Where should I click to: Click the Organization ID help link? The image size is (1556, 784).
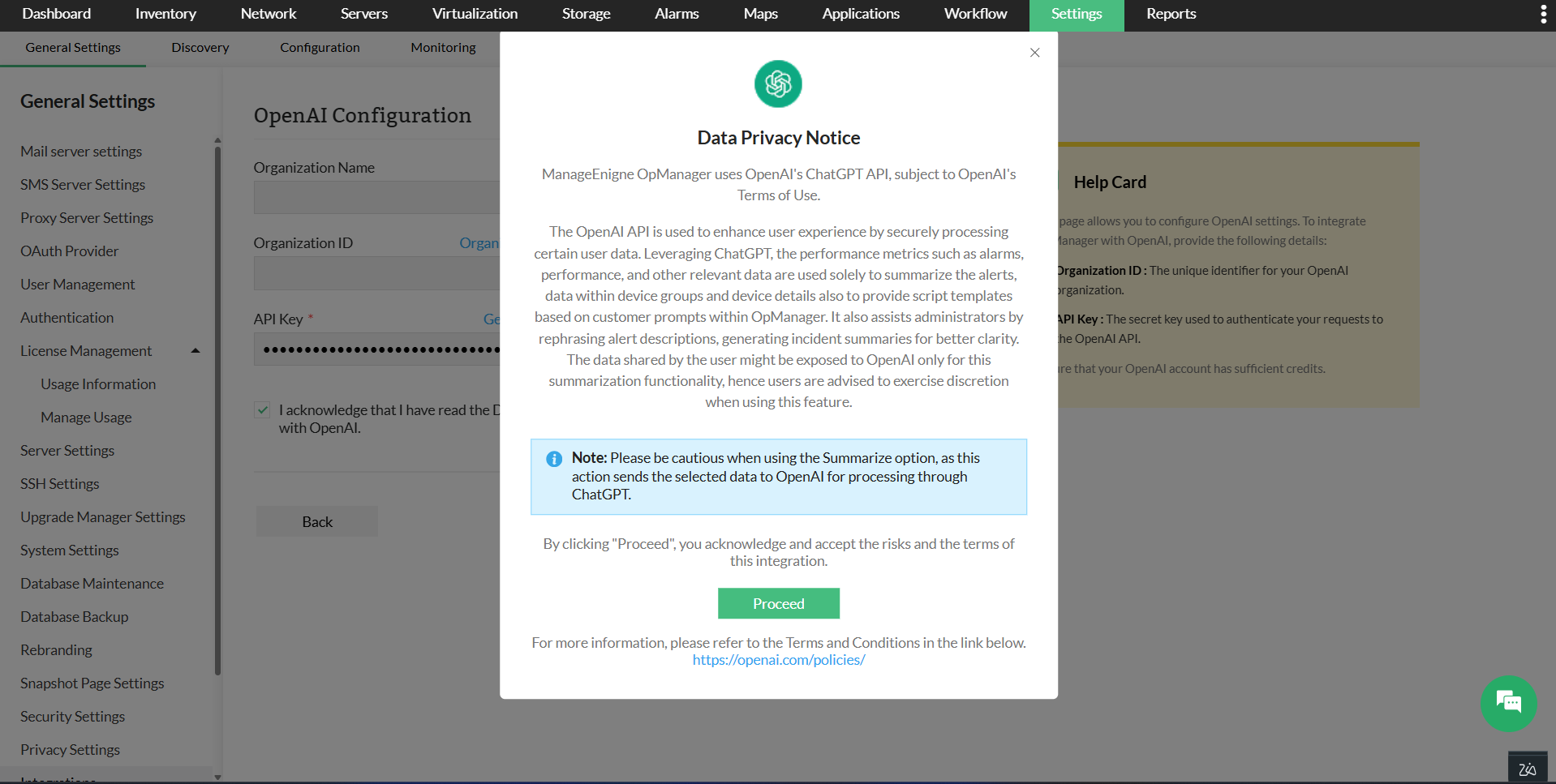(479, 243)
